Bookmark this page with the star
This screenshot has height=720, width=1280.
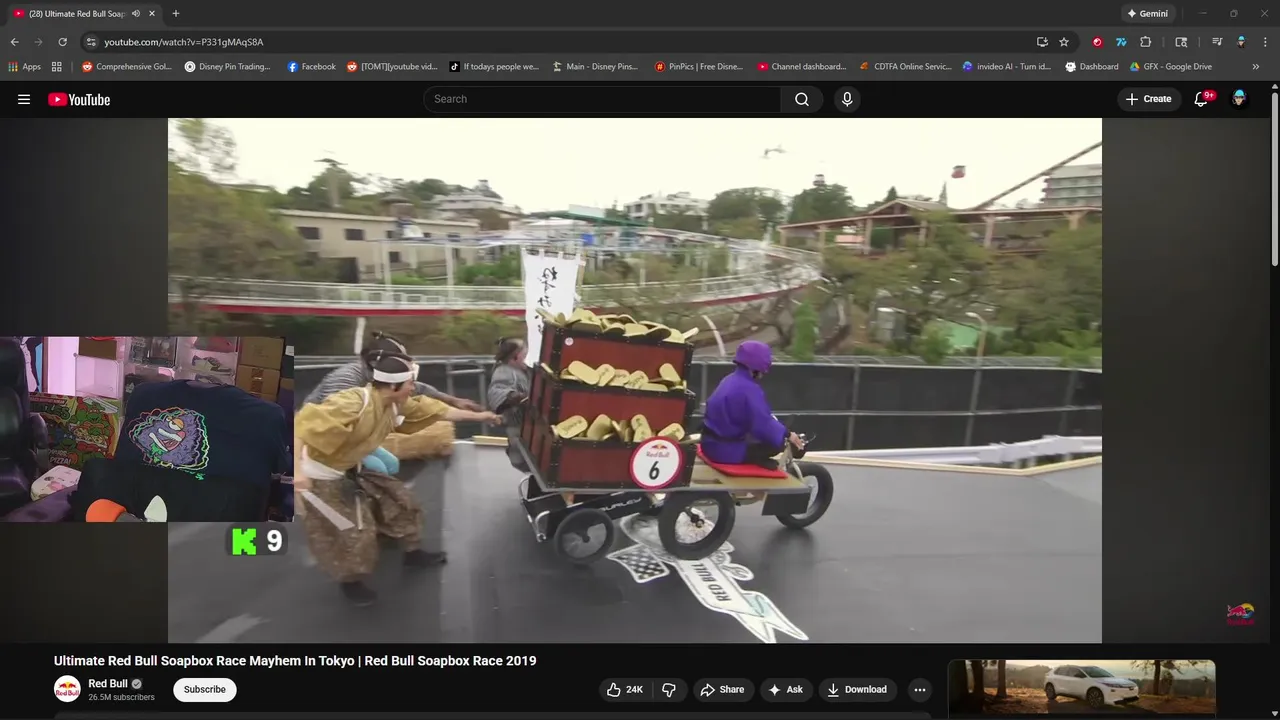click(x=1064, y=42)
